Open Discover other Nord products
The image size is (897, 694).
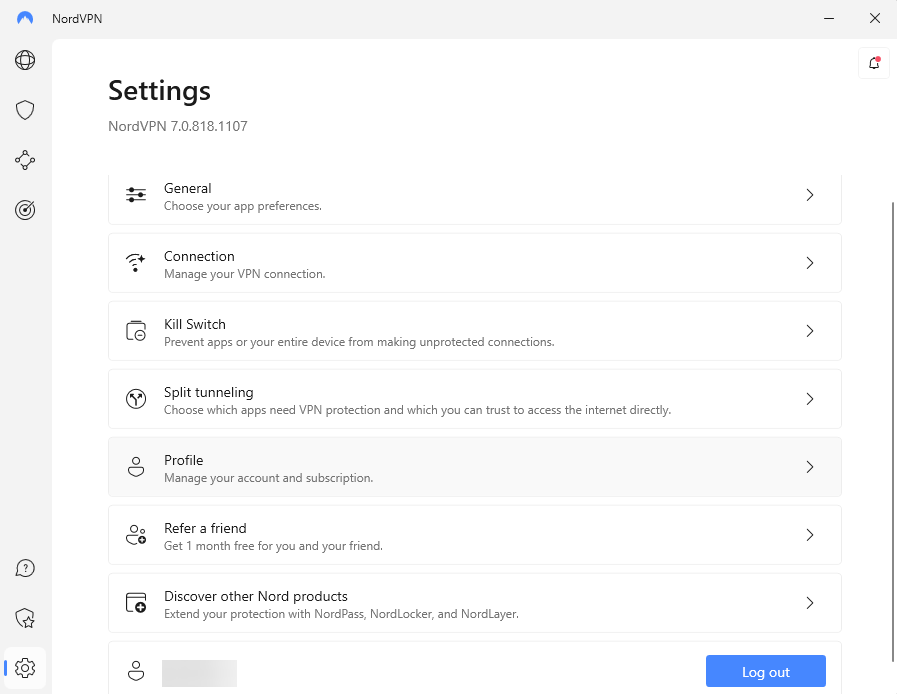[x=474, y=604]
